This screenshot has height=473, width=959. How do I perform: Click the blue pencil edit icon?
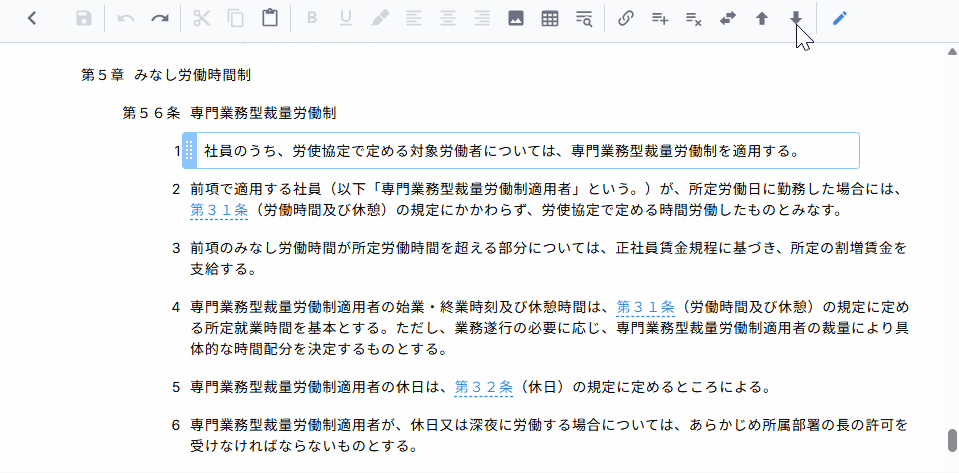840,18
